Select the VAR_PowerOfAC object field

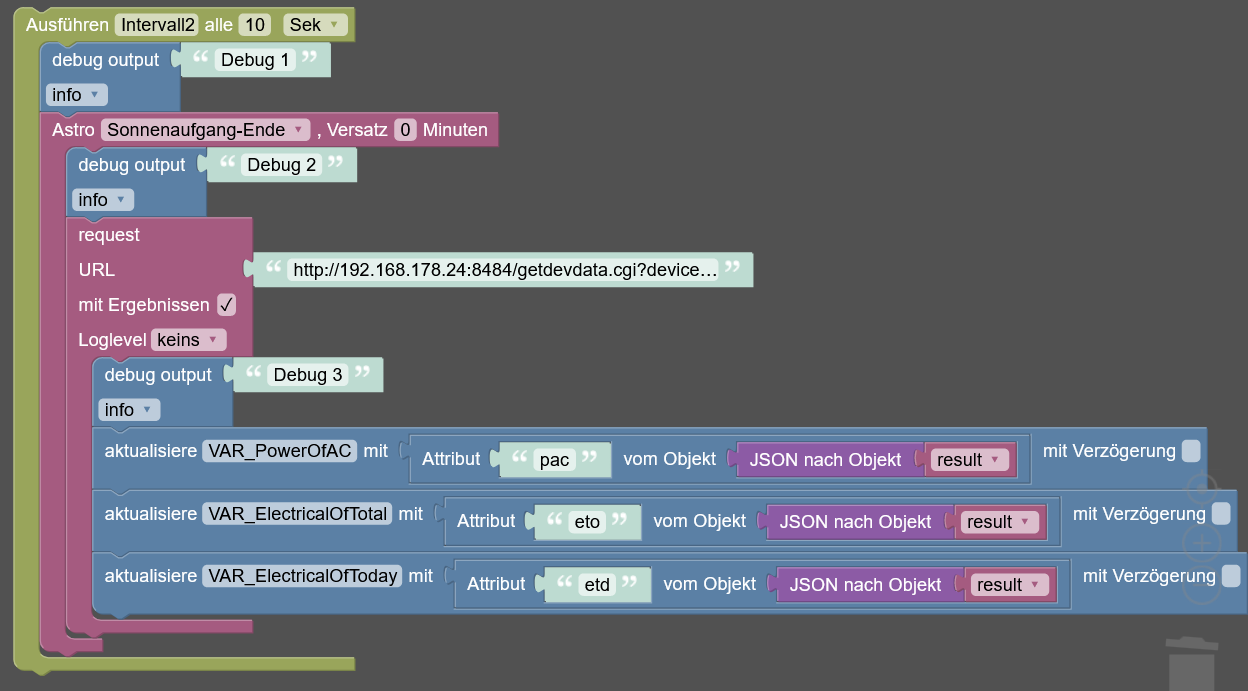point(280,451)
